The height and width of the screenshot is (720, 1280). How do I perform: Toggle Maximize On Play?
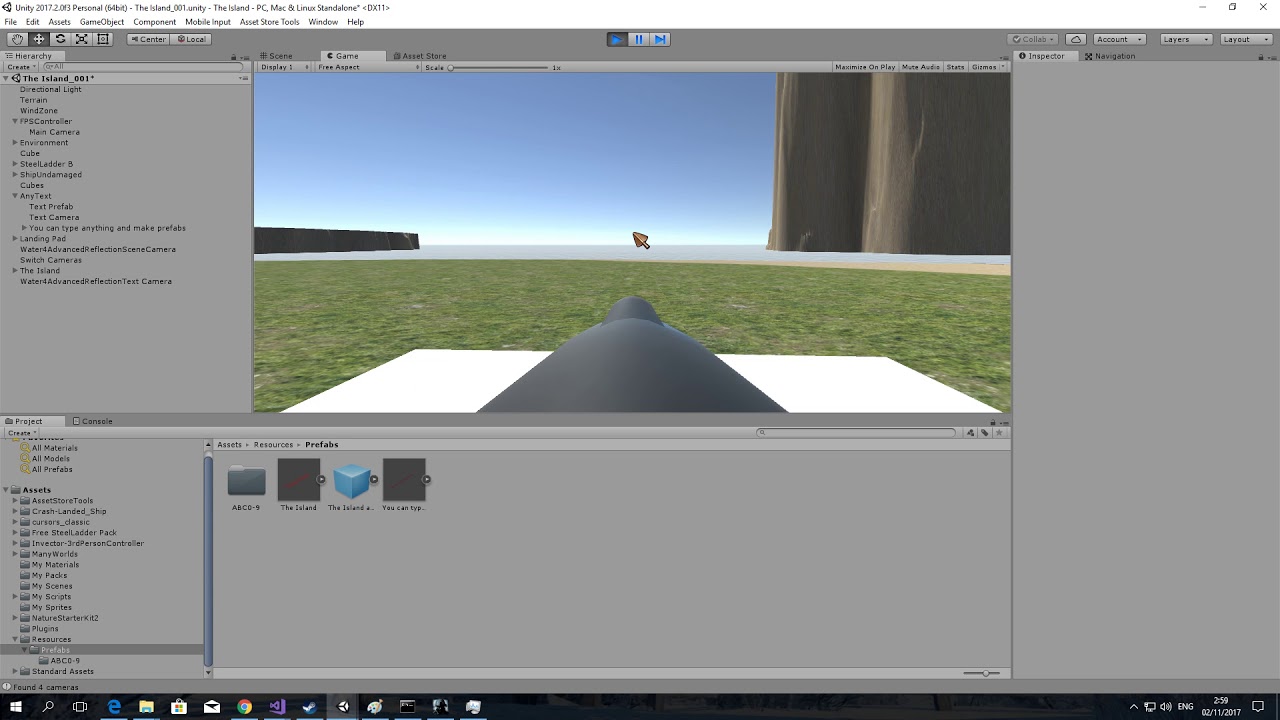pos(865,67)
